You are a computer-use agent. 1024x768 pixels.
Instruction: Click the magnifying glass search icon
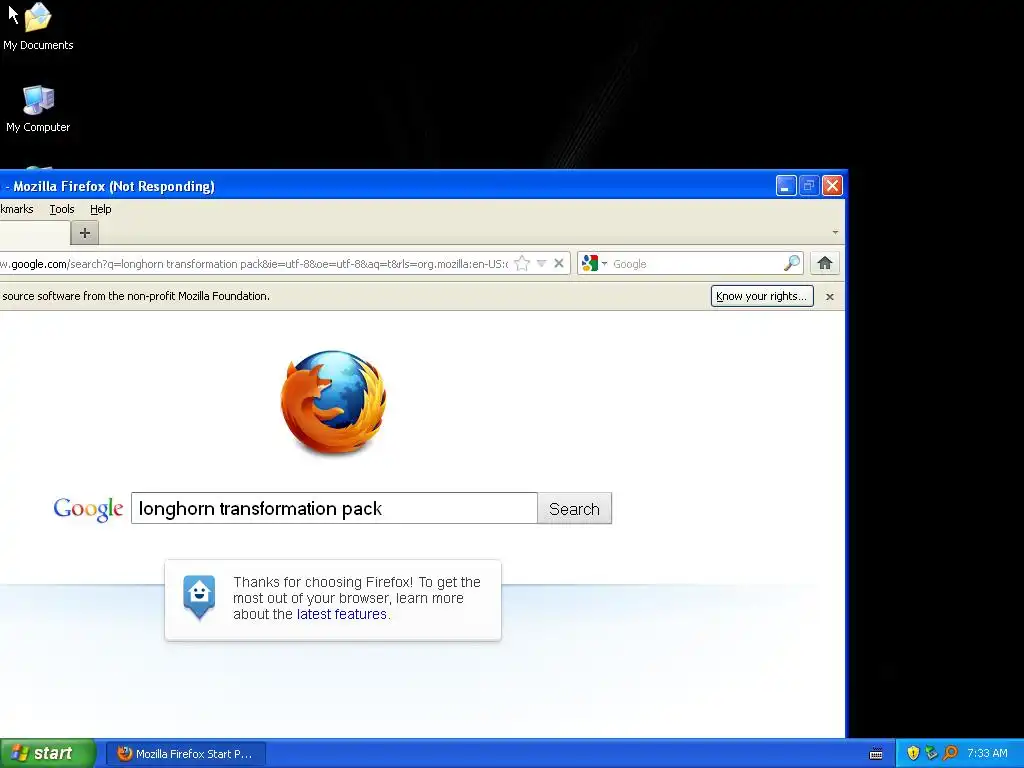coord(792,263)
